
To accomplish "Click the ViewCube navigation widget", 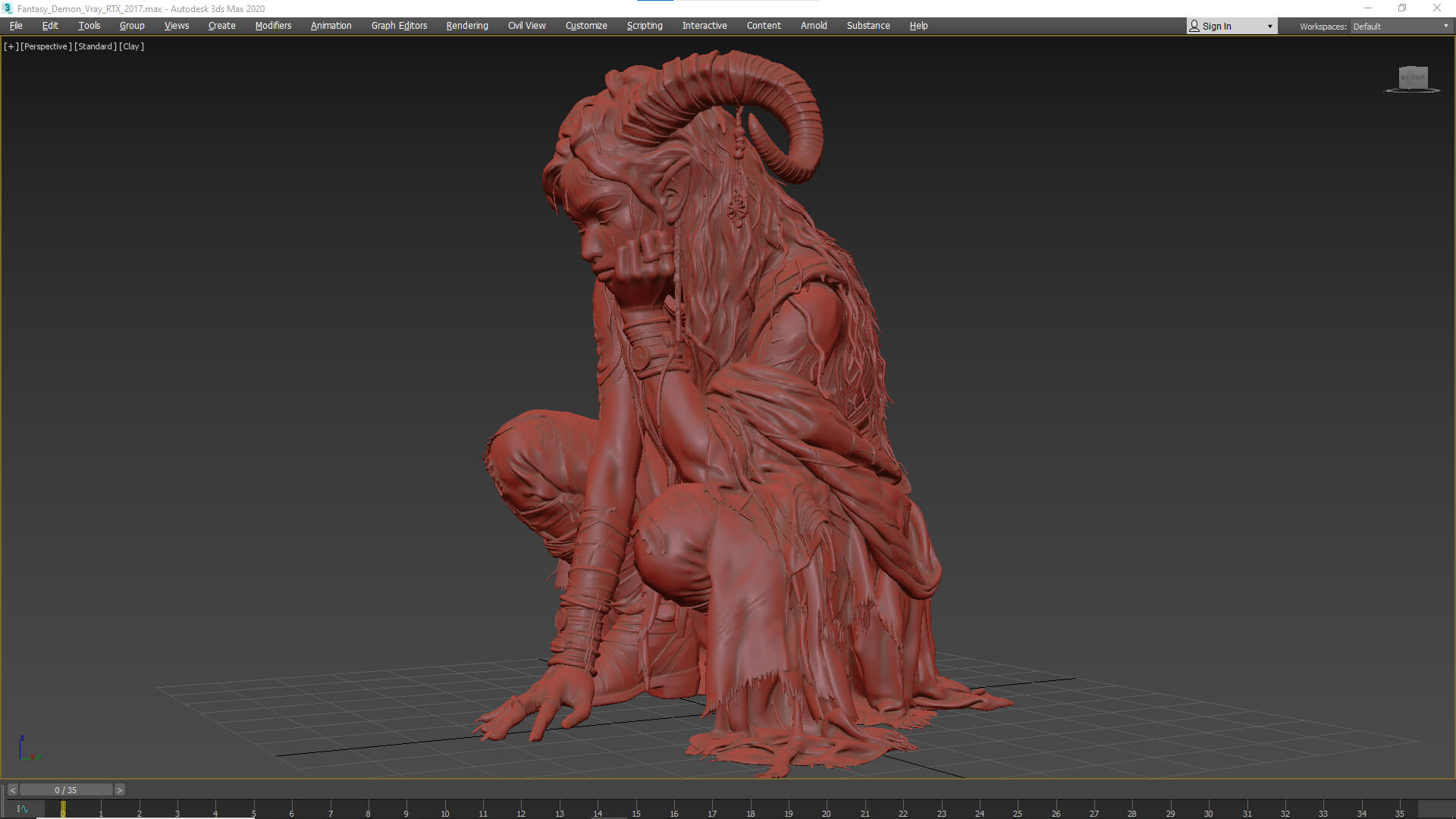I will (1413, 78).
